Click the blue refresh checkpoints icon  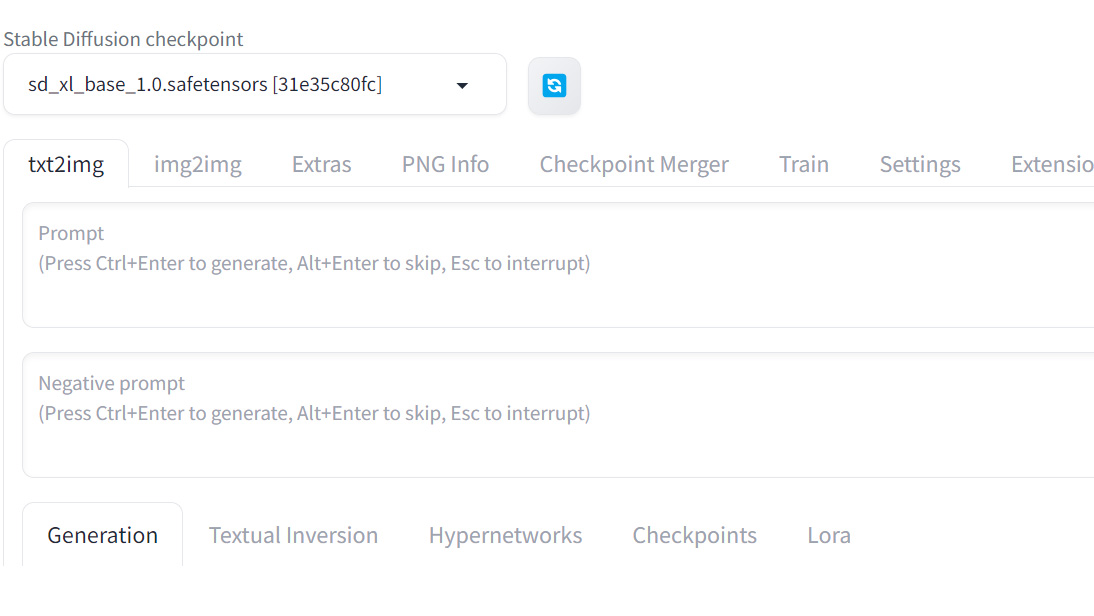pyautogui.click(x=554, y=86)
